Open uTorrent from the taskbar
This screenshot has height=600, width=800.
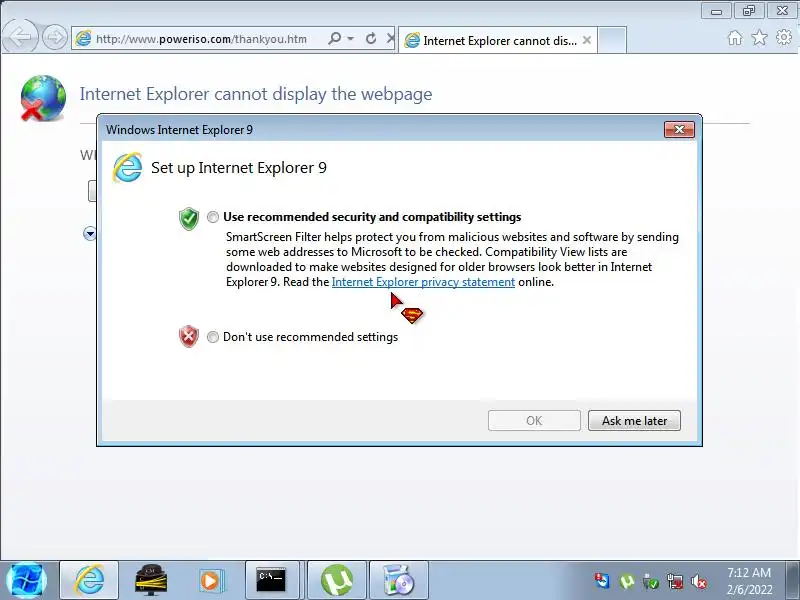pos(337,580)
